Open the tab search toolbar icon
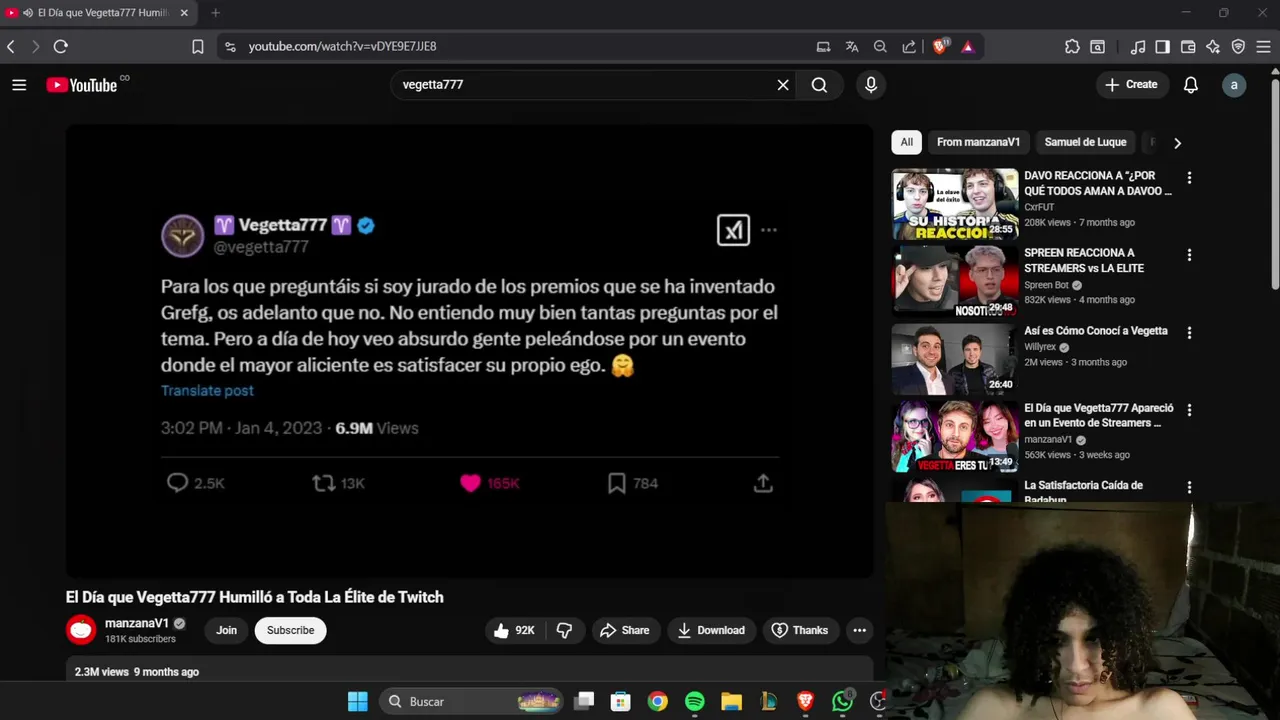This screenshot has width=1280, height=720. click(1098, 46)
